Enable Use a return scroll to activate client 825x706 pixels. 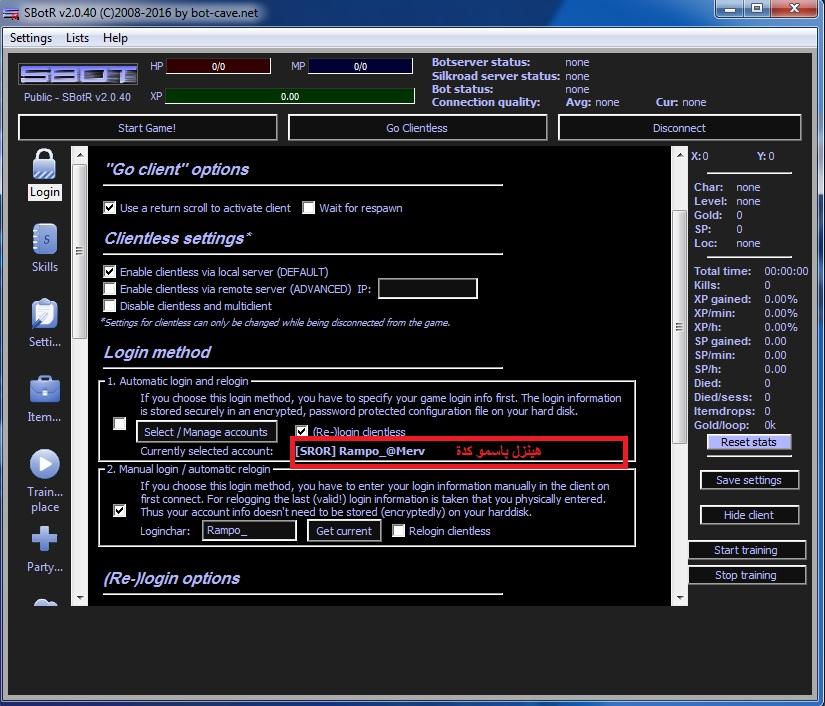point(109,208)
